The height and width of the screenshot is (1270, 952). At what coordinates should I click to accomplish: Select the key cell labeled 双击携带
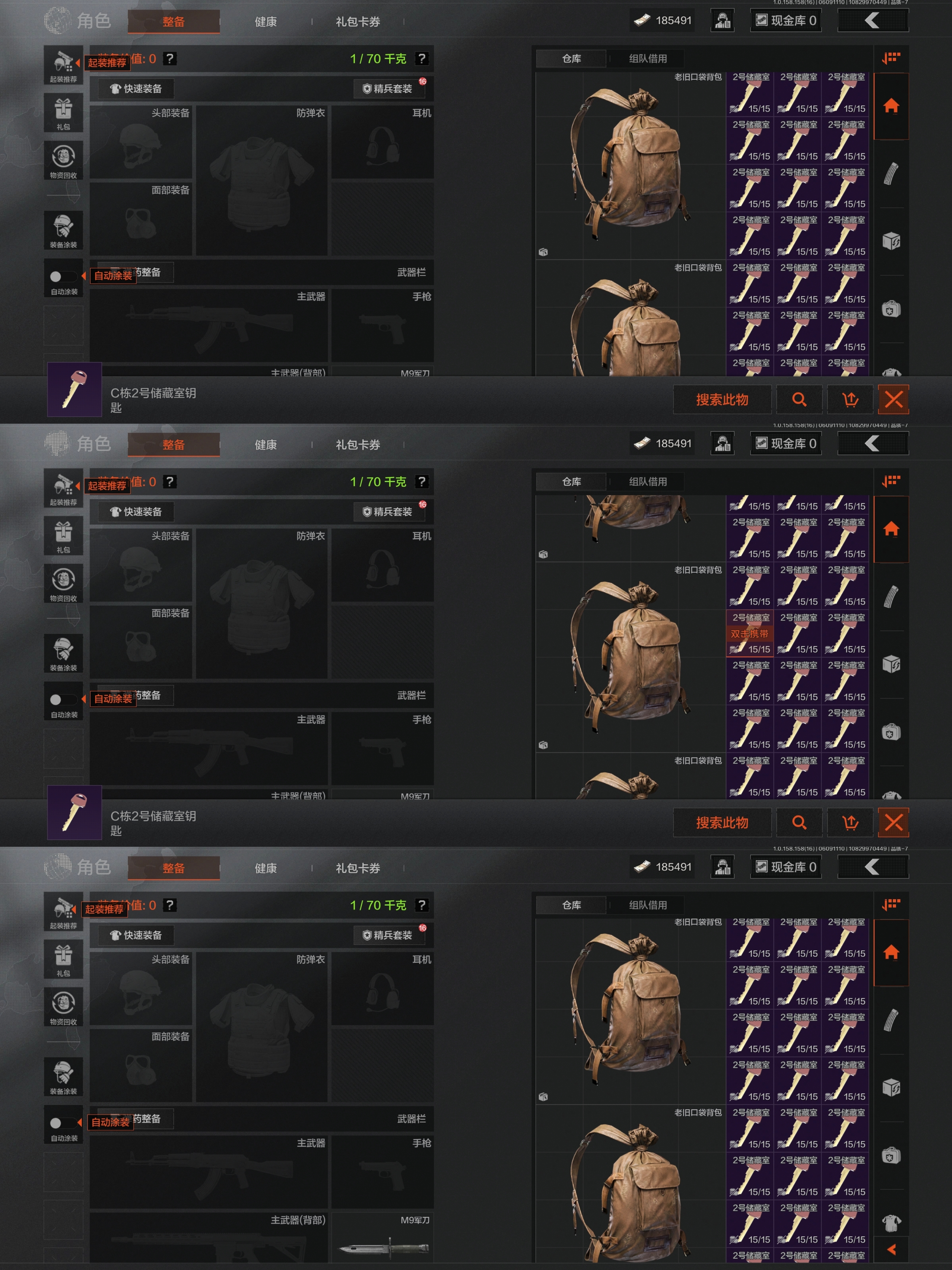coord(750,633)
